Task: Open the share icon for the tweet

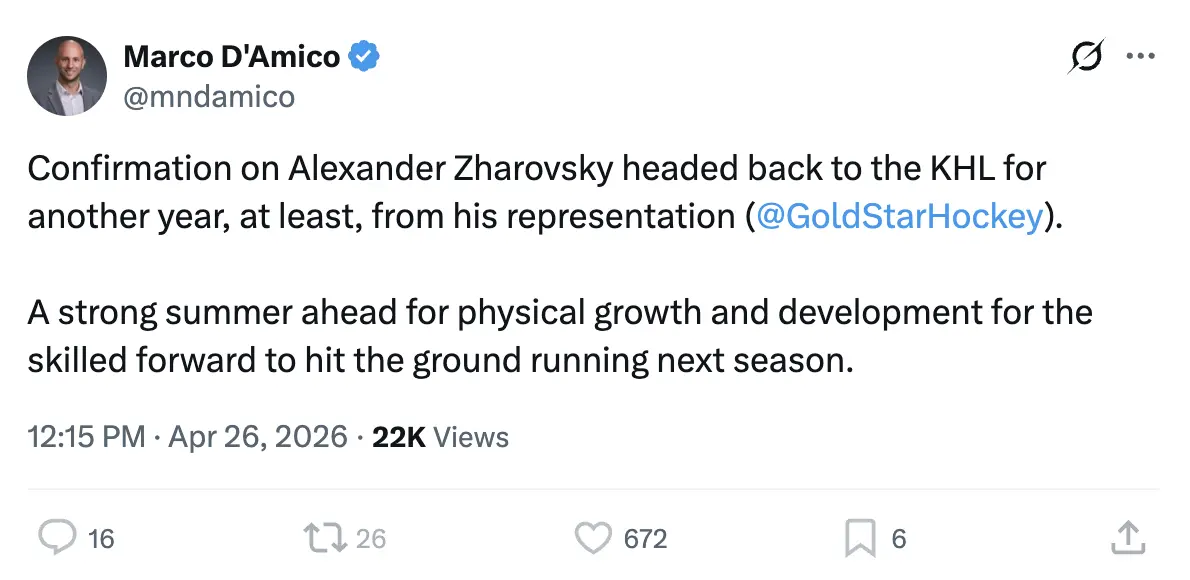Action: 1127,538
